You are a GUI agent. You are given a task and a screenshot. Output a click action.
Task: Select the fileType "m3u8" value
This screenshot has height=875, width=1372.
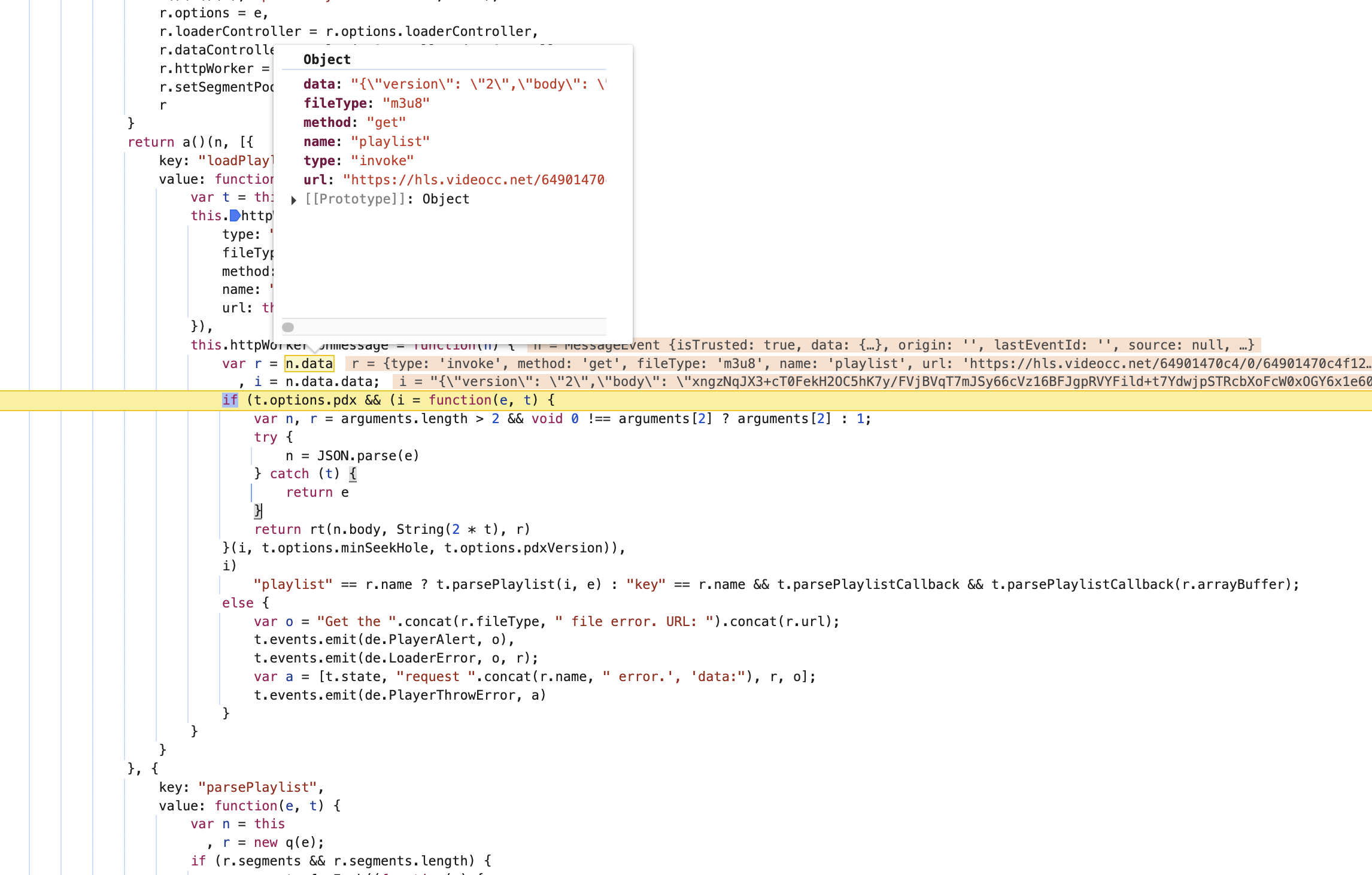[405, 103]
